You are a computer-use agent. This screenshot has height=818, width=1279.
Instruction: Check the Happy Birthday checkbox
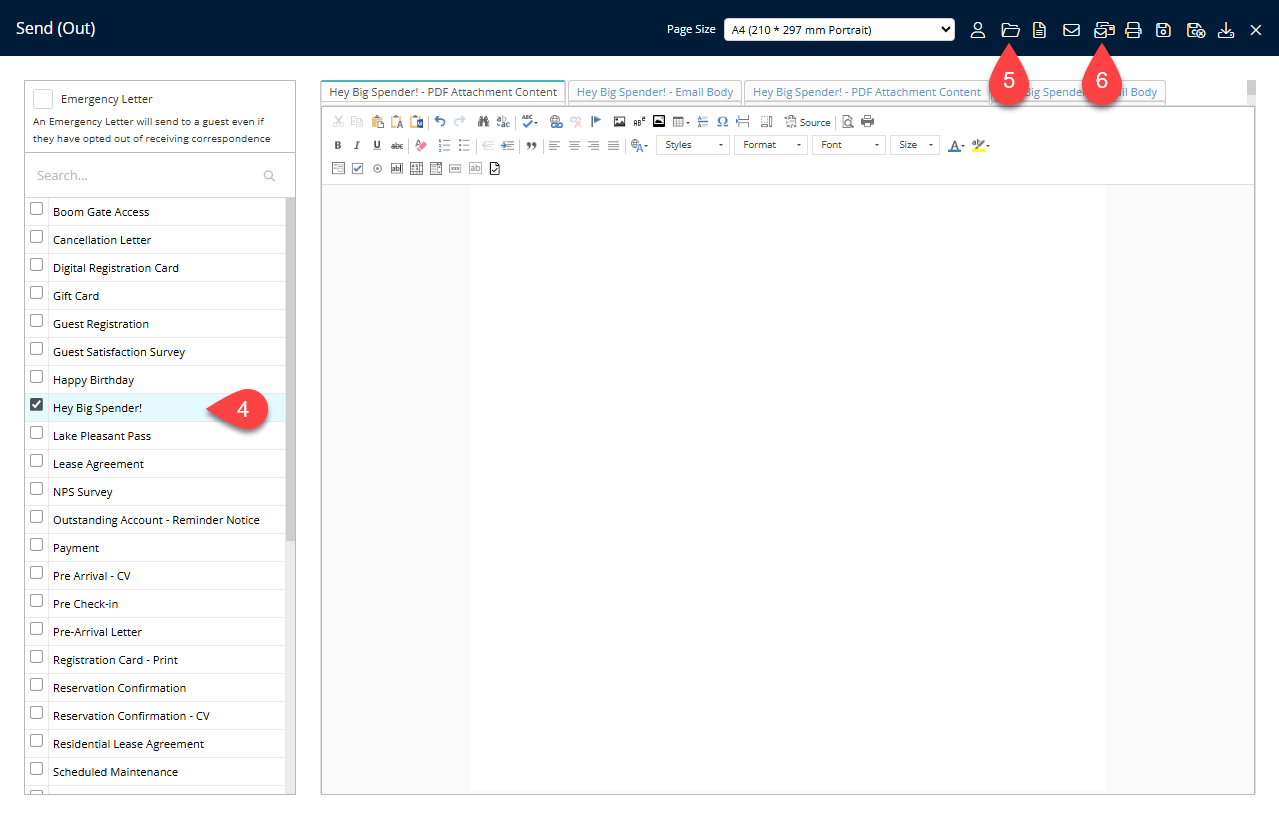(37, 377)
